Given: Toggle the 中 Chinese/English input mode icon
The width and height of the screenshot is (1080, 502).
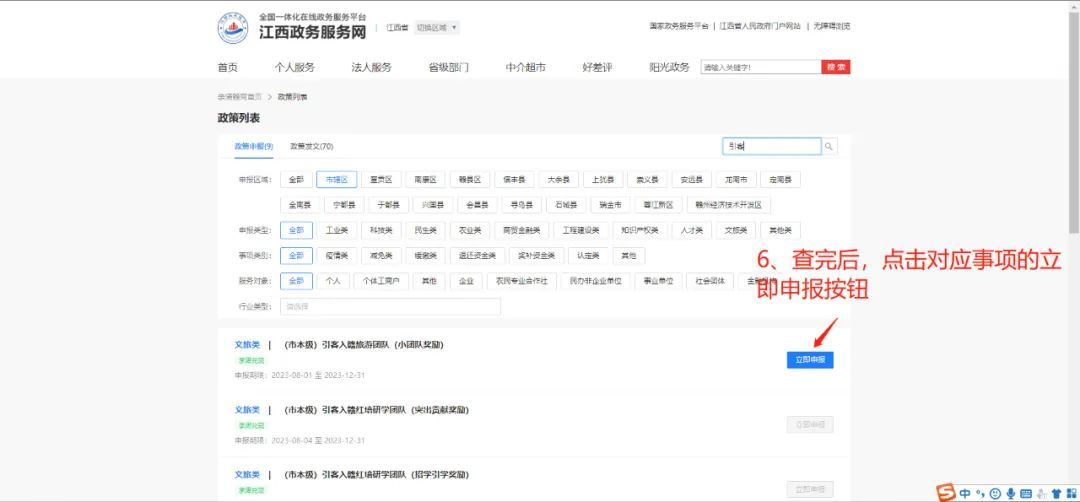Looking at the screenshot, I should 966,493.
